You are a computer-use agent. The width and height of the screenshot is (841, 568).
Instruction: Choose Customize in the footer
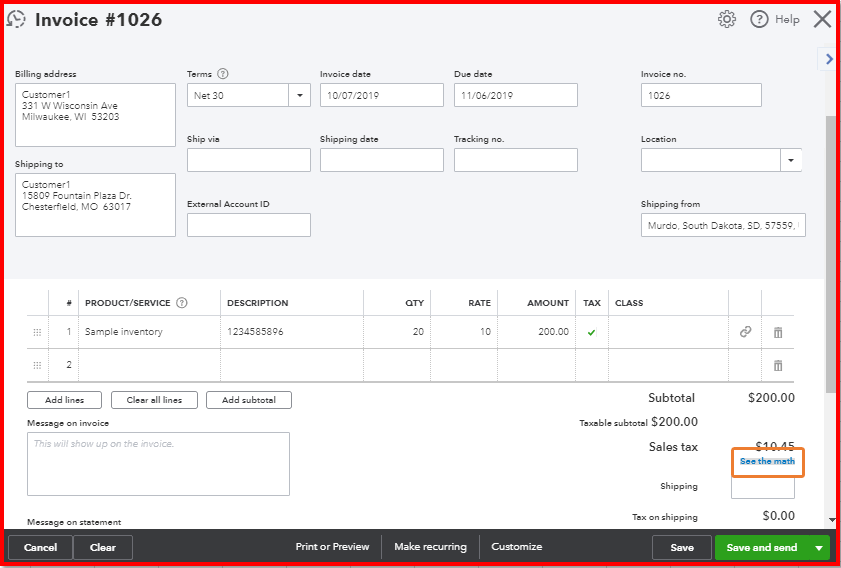coord(517,547)
